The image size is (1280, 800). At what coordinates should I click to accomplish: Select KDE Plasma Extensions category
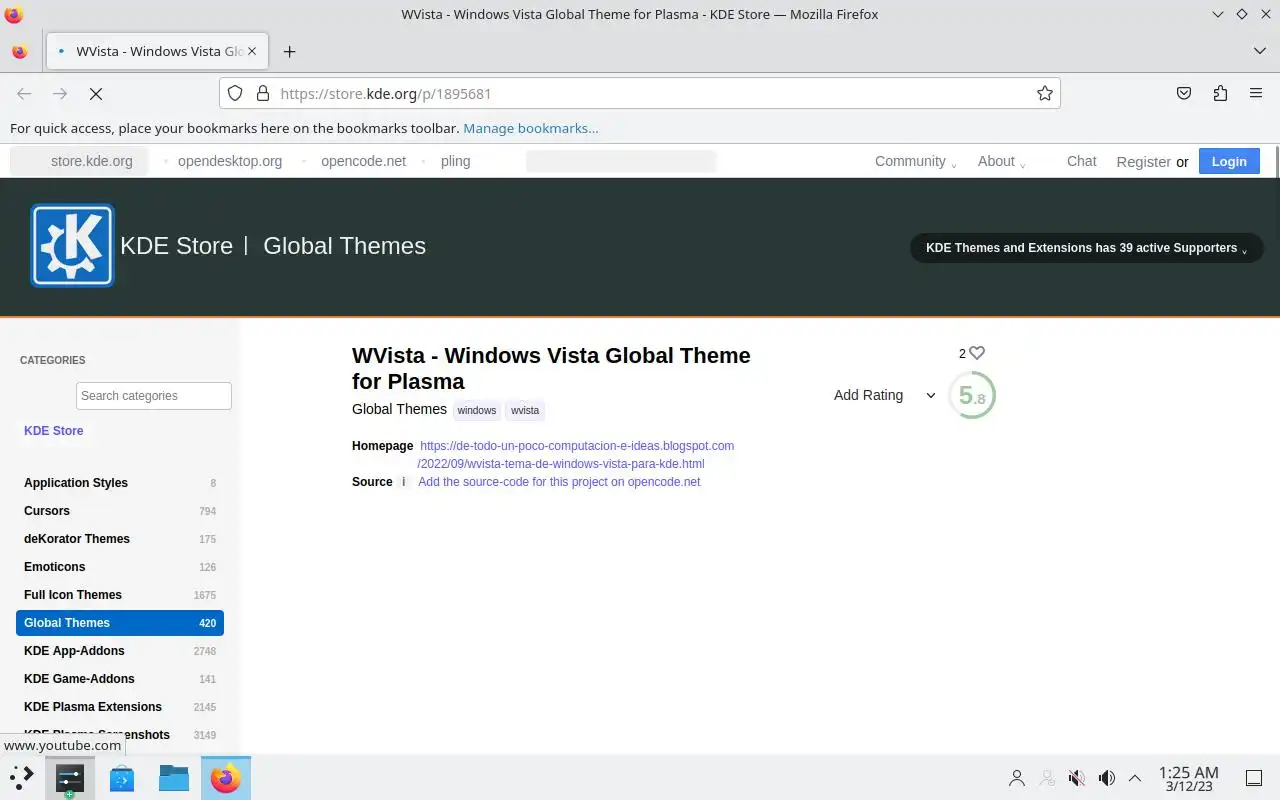(x=120, y=707)
